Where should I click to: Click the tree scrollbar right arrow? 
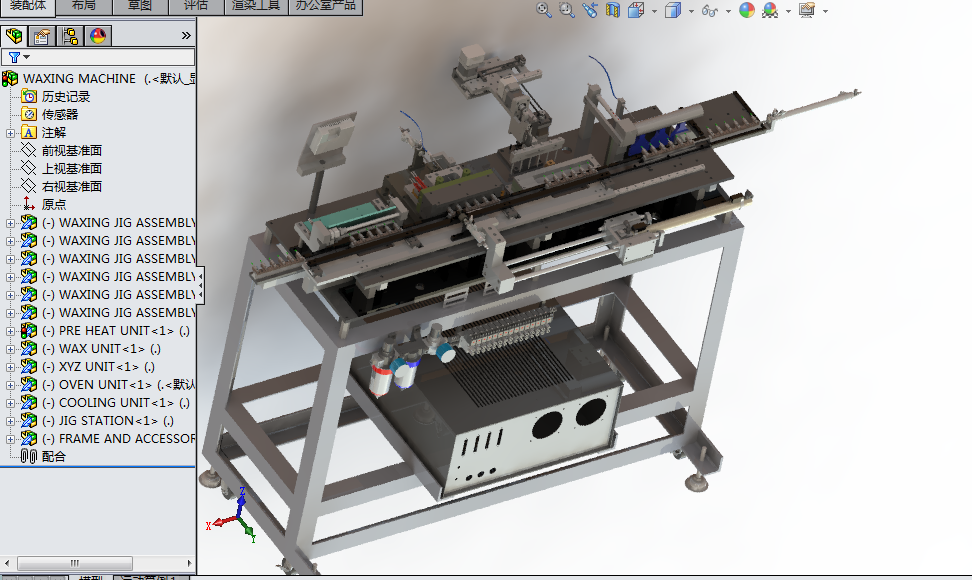189,563
